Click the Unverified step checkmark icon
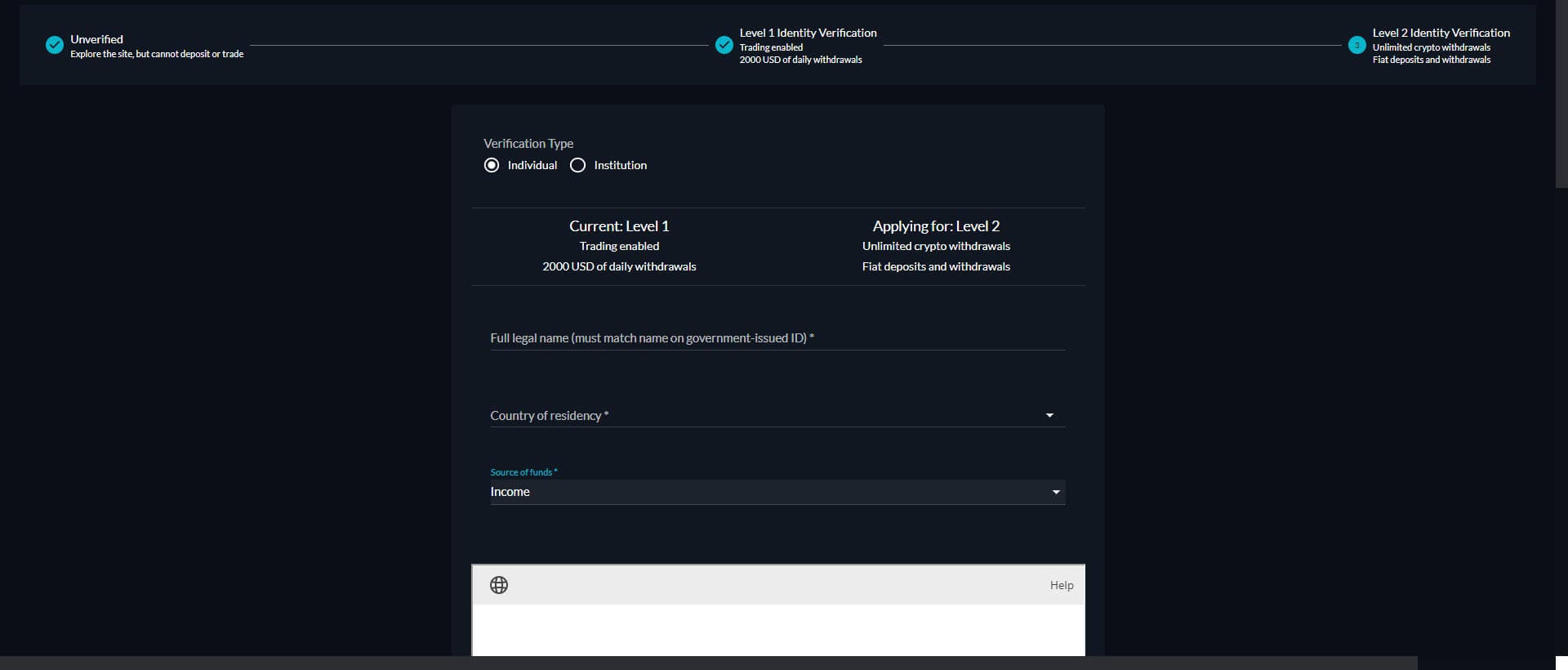The width and height of the screenshot is (1568, 670). coord(55,45)
